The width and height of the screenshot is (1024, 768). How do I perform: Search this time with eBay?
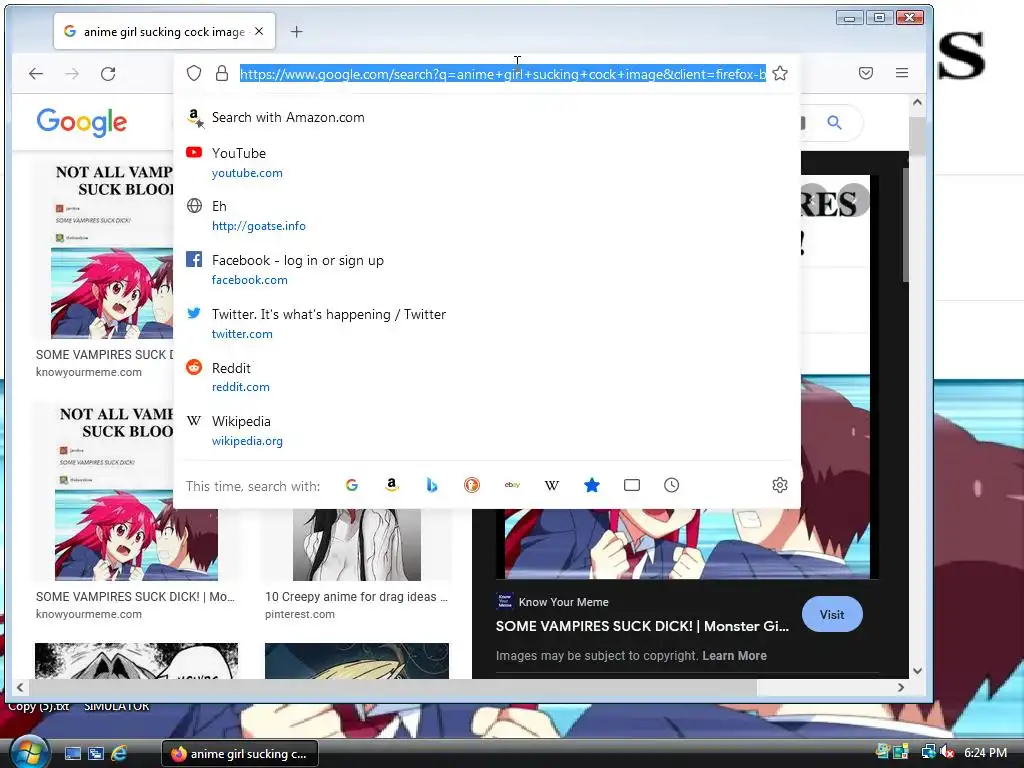512,485
